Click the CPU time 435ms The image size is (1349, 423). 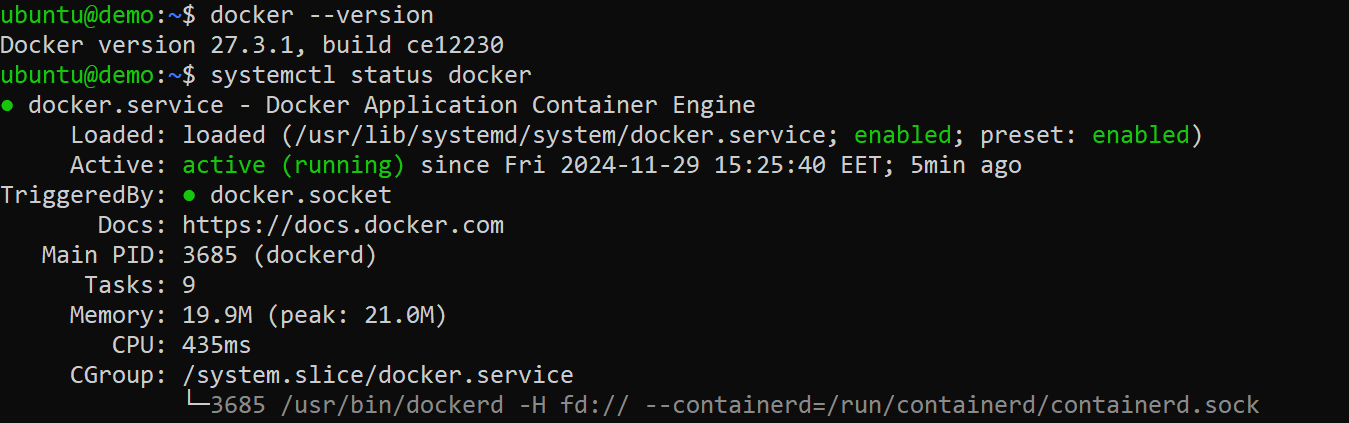tap(217, 345)
